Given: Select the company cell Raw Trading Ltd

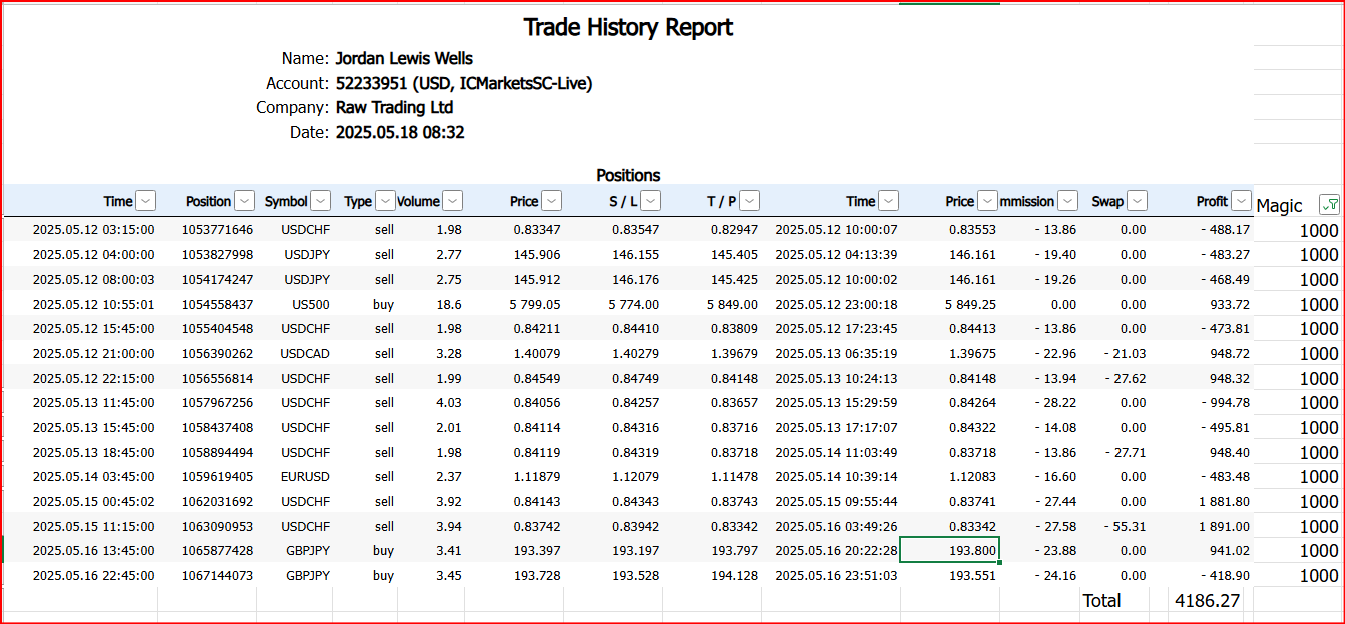Looking at the screenshot, I should point(394,107).
